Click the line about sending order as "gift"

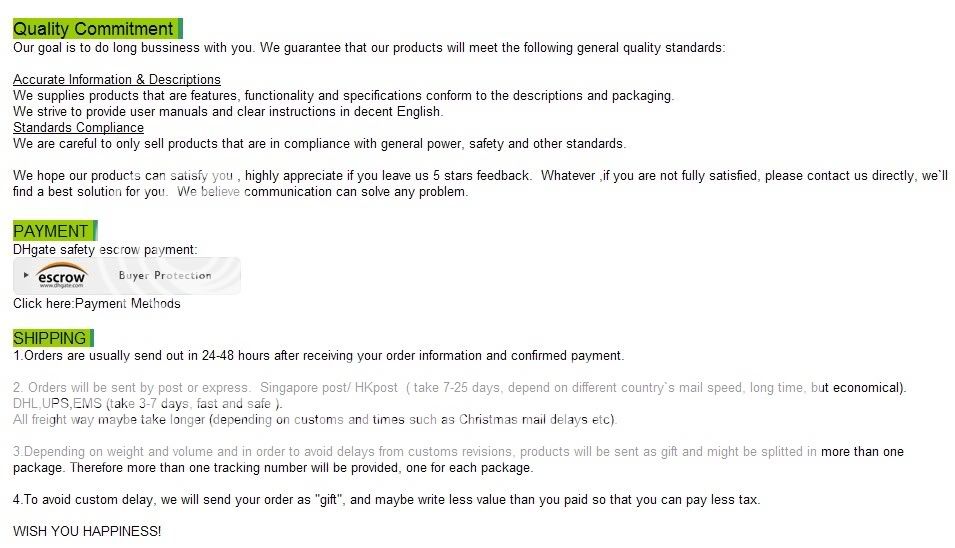pyautogui.click(x=387, y=499)
